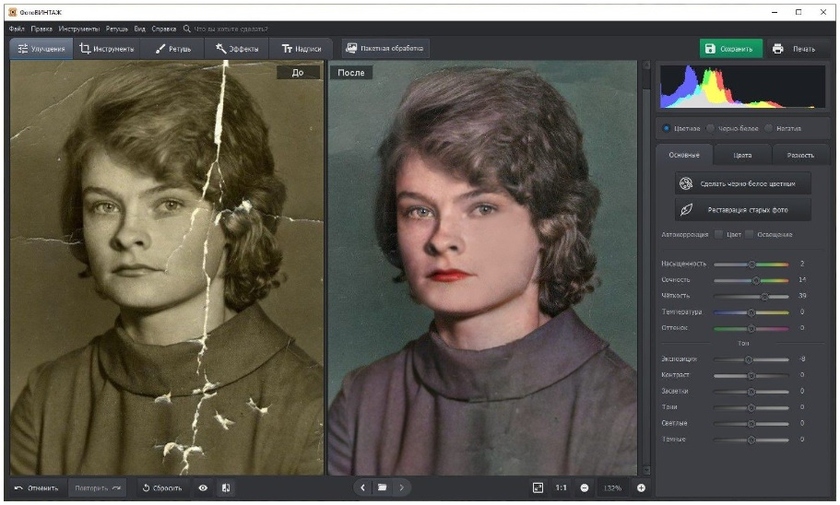Screen dimensions: 840x505
Task: Click the Насыщенность slider handle
Action: pos(750,264)
